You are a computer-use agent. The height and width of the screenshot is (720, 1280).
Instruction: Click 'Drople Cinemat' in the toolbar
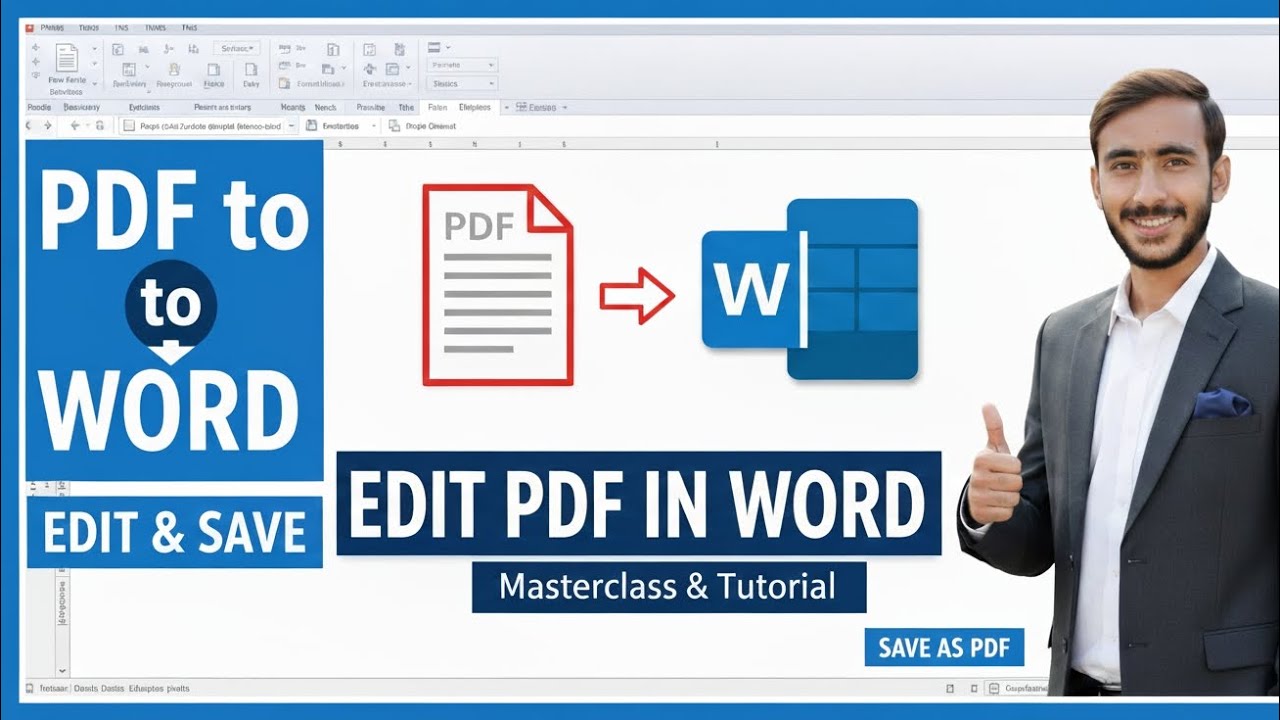click(x=430, y=126)
